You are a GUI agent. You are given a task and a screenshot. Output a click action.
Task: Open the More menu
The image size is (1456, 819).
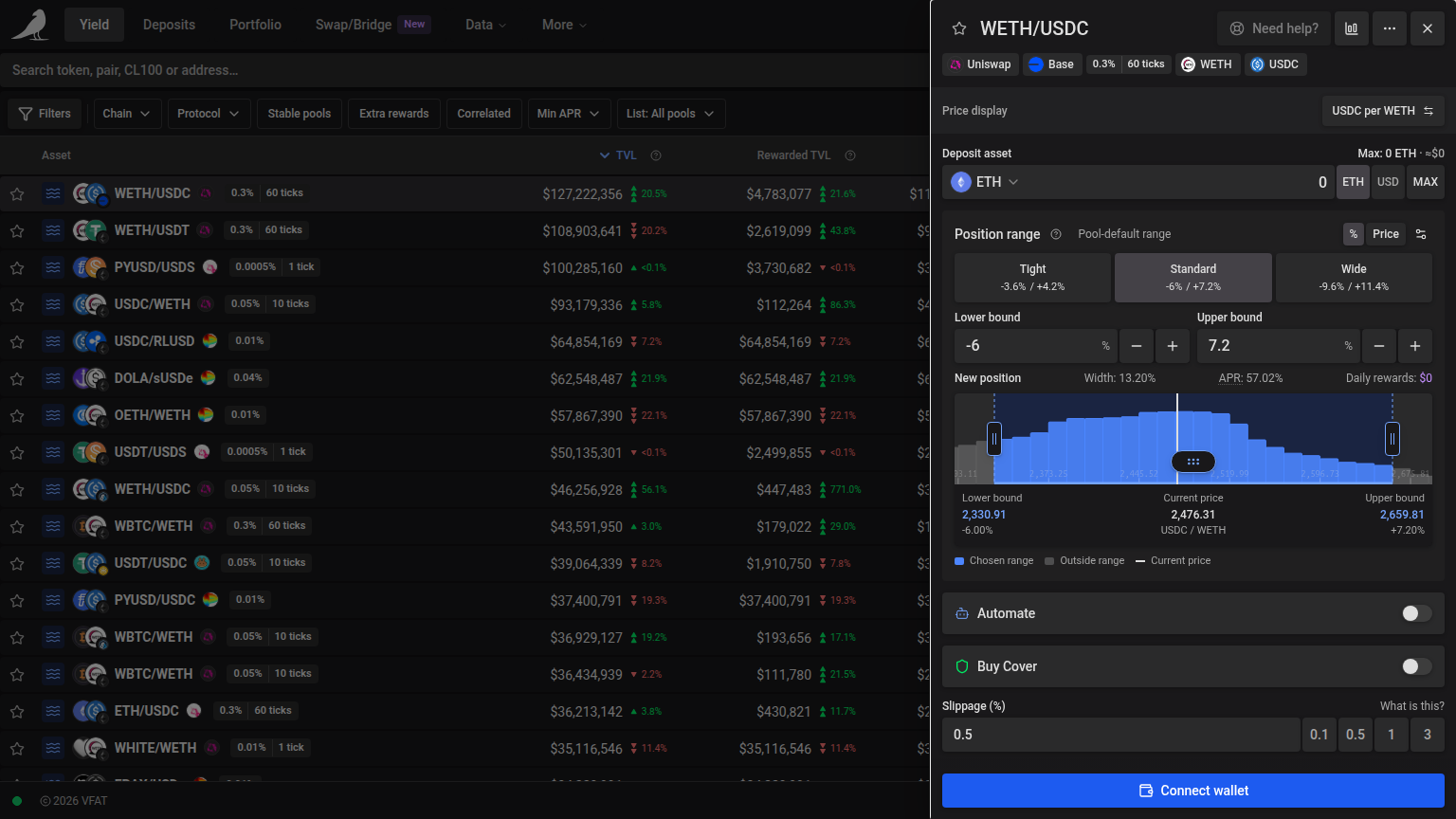coord(564,25)
